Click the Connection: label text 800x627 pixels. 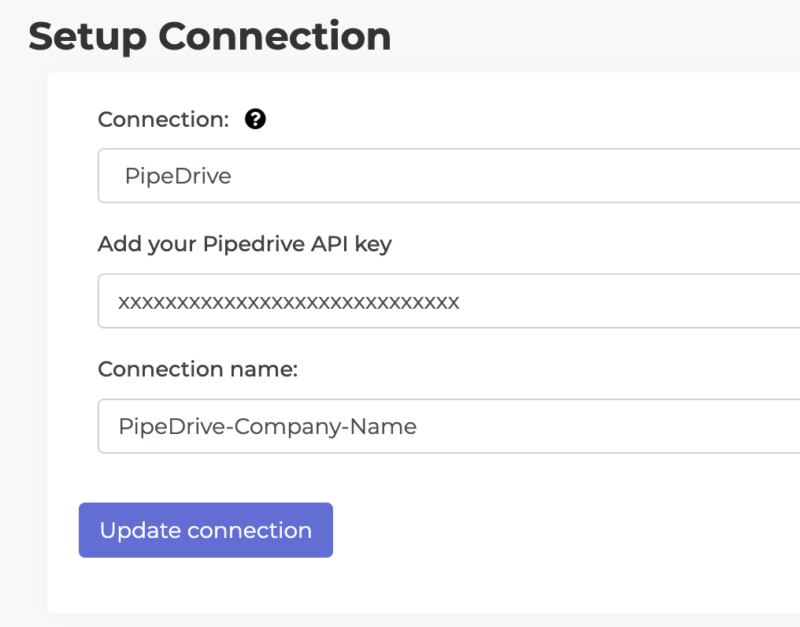click(163, 119)
